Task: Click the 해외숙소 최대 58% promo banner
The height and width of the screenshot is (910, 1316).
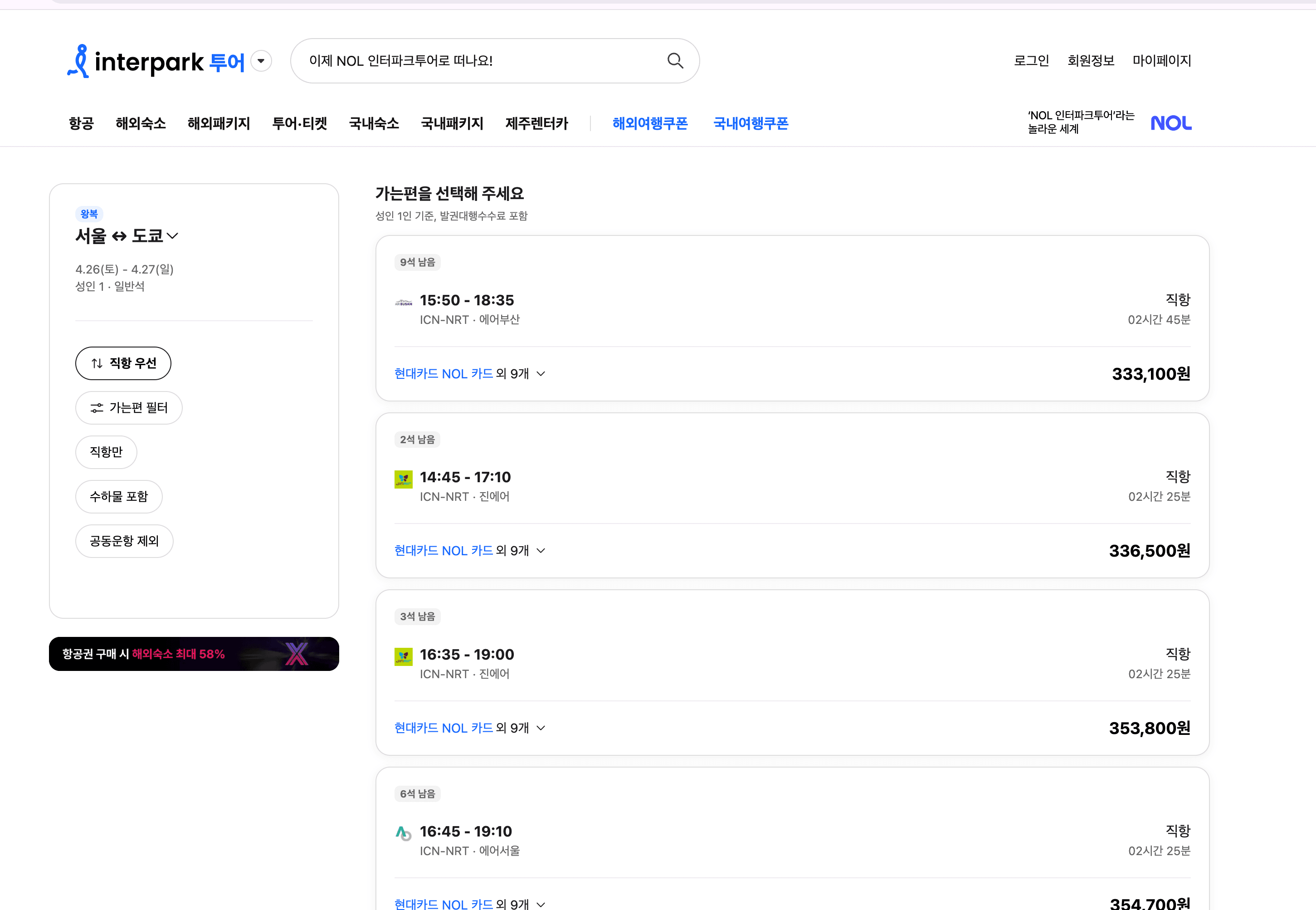Action: coord(194,654)
